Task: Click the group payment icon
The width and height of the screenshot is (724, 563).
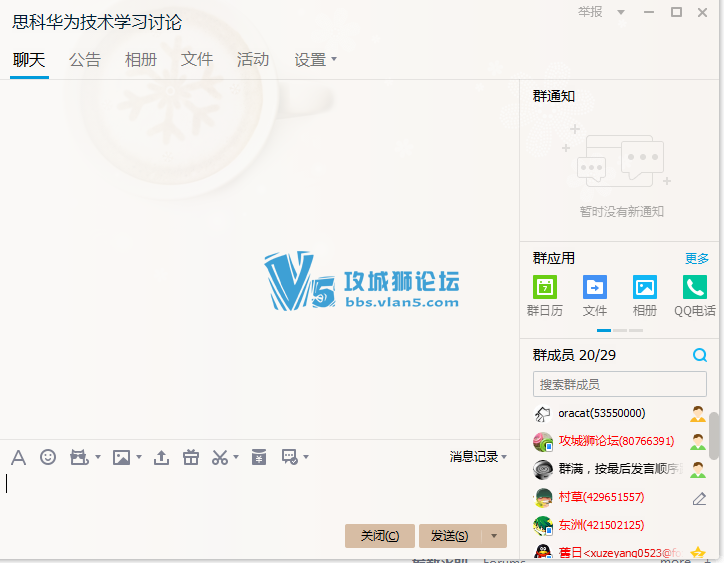Action: (259, 457)
